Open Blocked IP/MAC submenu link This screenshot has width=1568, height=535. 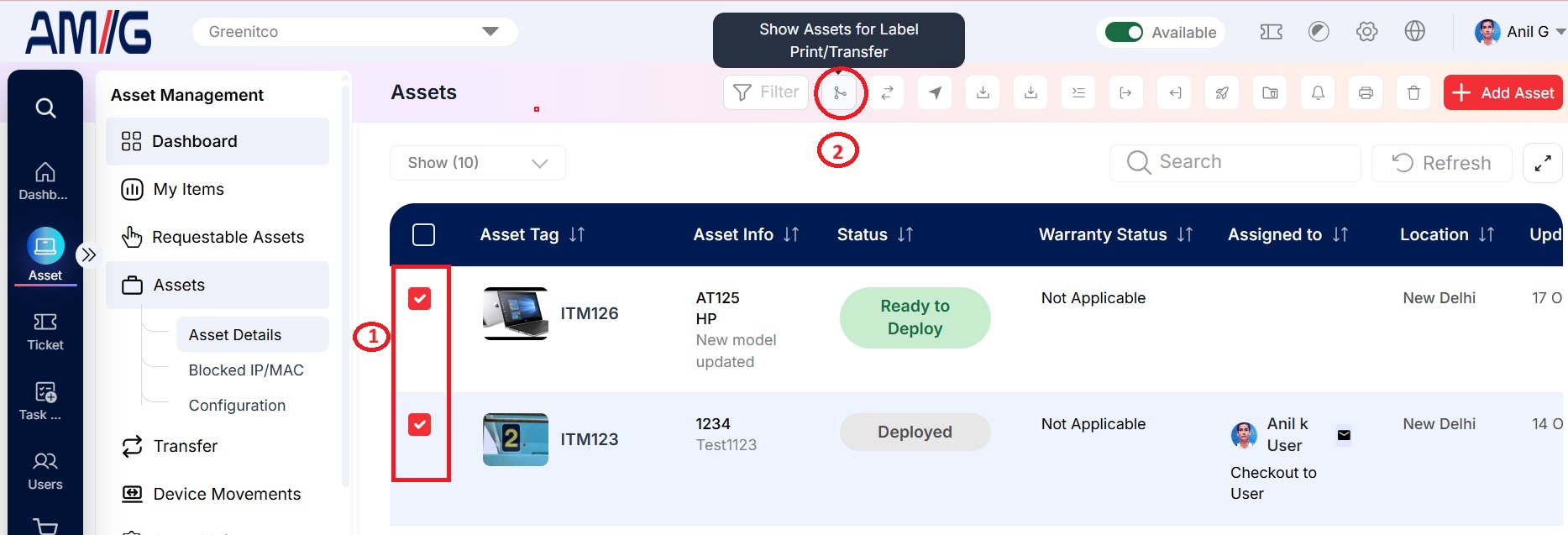coord(246,370)
